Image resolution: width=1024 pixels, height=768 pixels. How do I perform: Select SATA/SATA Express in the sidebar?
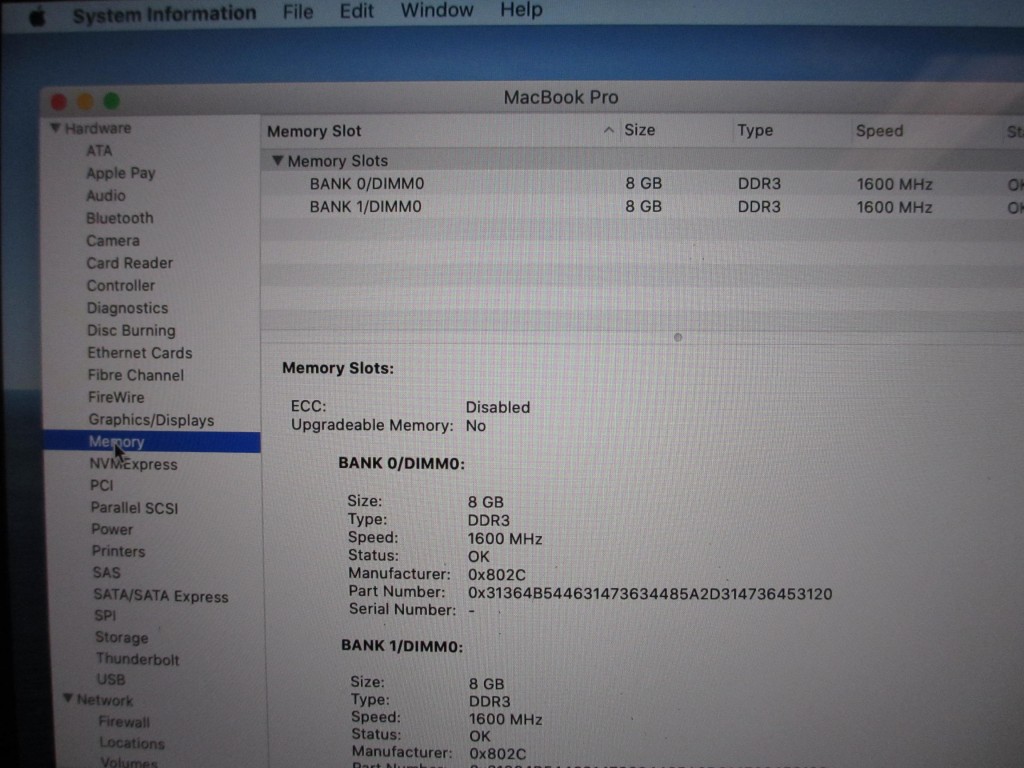pos(161,596)
